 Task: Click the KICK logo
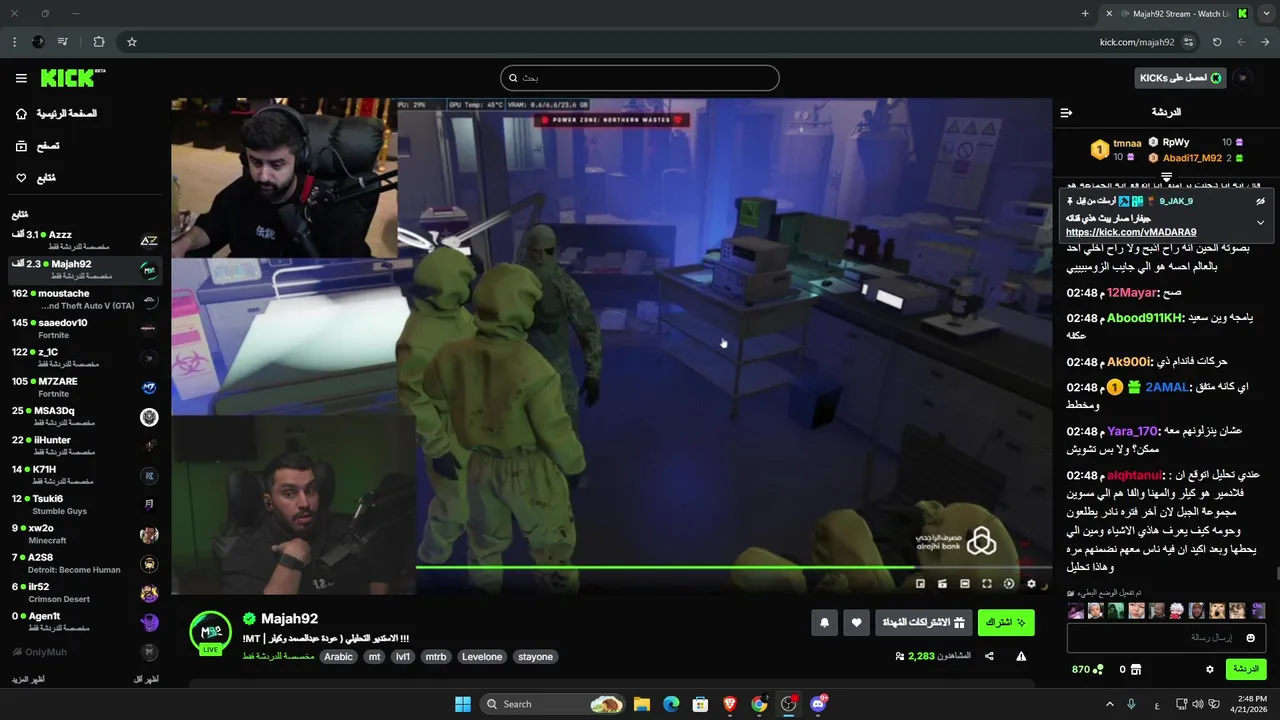(x=72, y=78)
